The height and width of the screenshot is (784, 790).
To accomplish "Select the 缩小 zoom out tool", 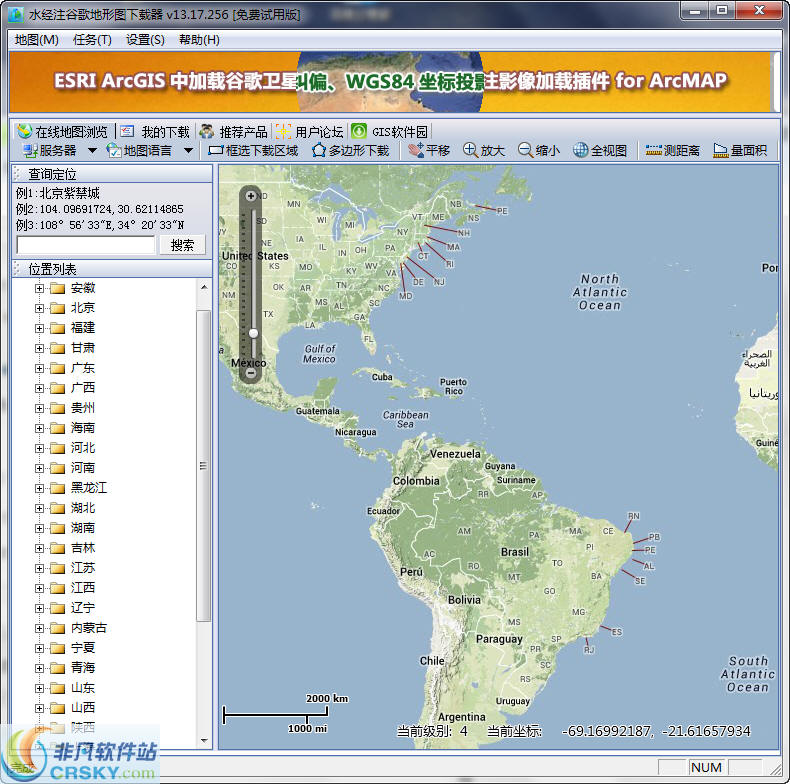I will click(539, 150).
